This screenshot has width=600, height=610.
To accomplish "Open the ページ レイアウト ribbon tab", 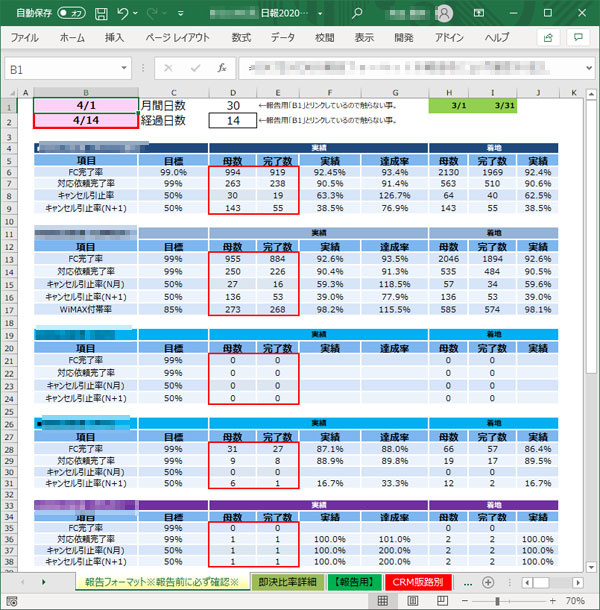I will [x=177, y=37].
